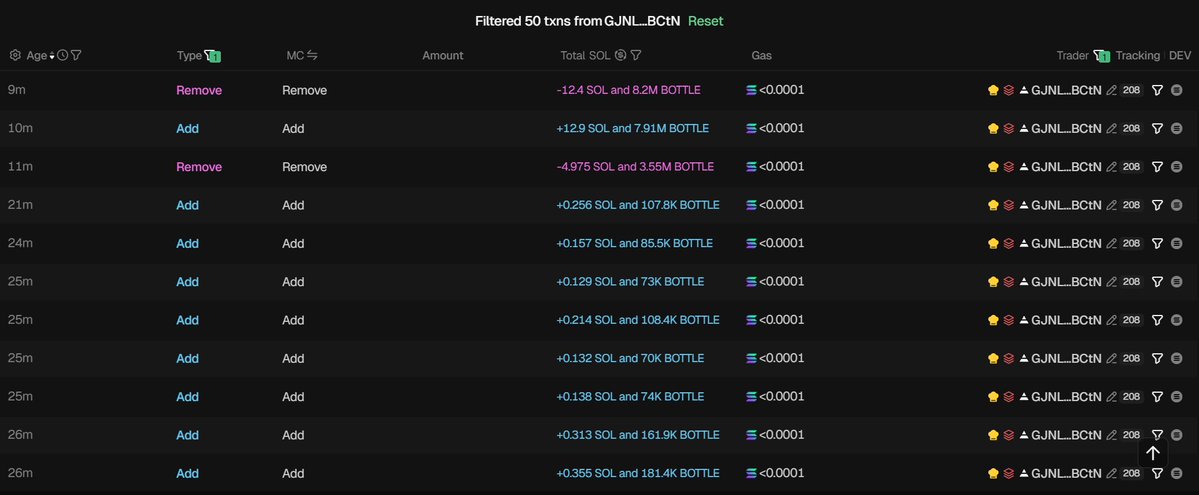Select '+0.157 SOL and 85.5K BOTTLE' value
This screenshot has height=495, width=1199.
coord(635,243)
